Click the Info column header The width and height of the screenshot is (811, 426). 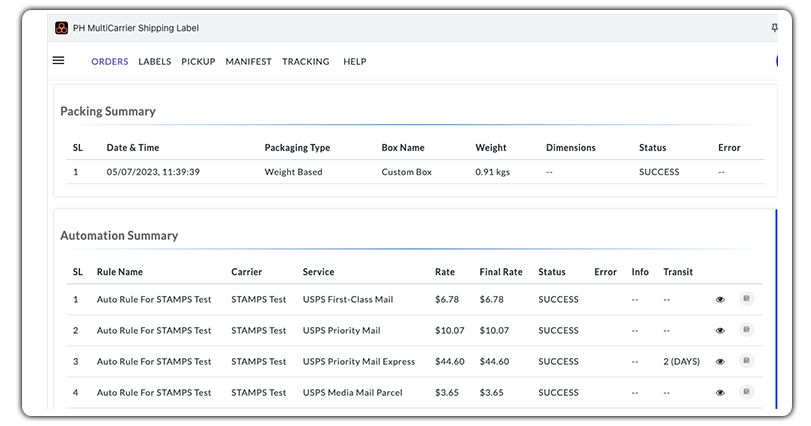[x=640, y=272]
